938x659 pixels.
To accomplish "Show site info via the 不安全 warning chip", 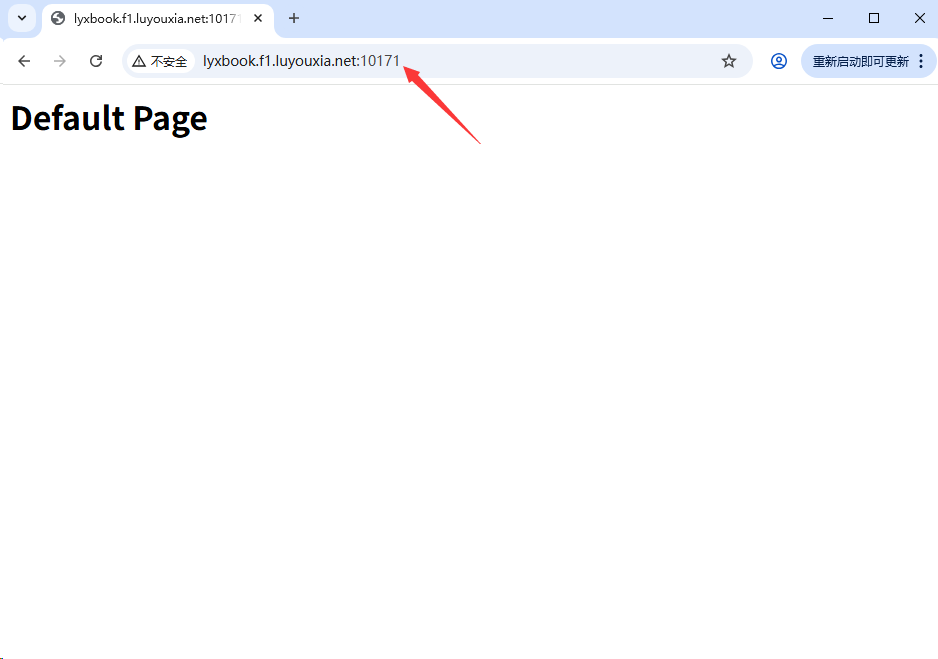I will pos(160,61).
